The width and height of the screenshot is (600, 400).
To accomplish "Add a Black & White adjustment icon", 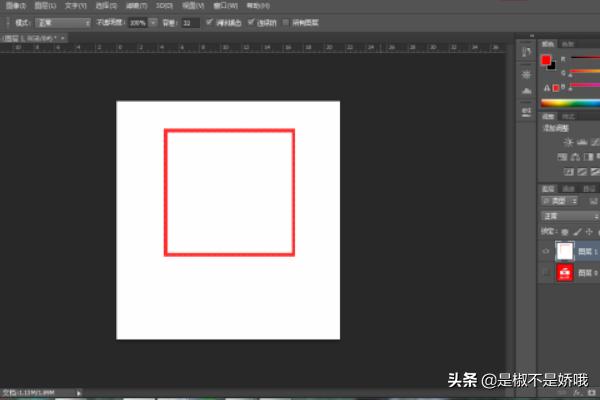I will (x=589, y=157).
